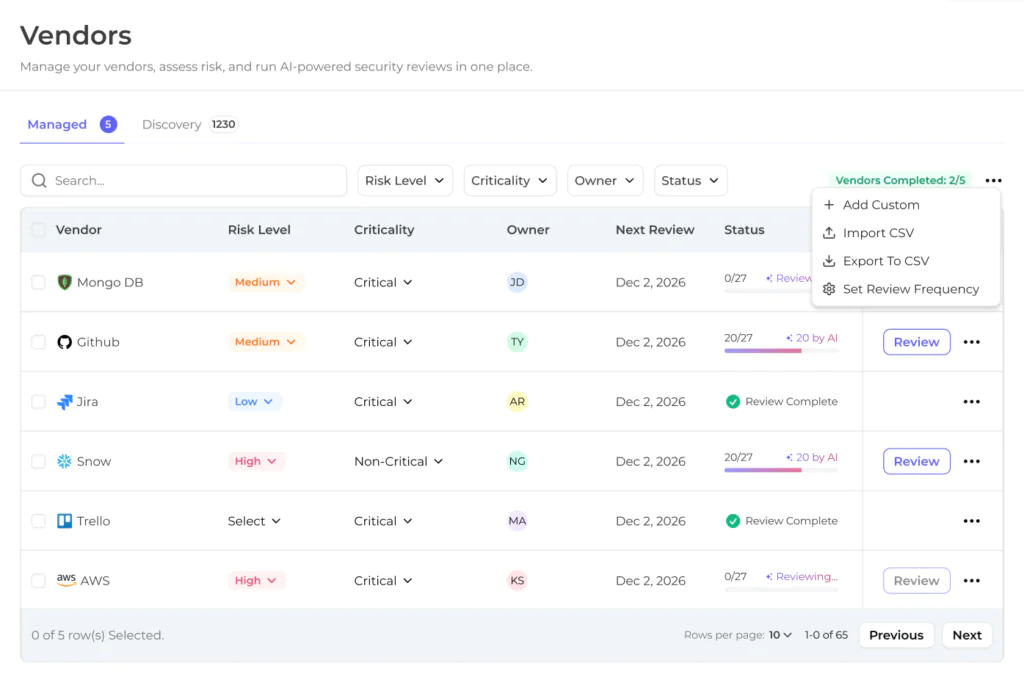Open more options dots for the Trello row
Screen dimensions: 1024x688
click(x=972, y=521)
